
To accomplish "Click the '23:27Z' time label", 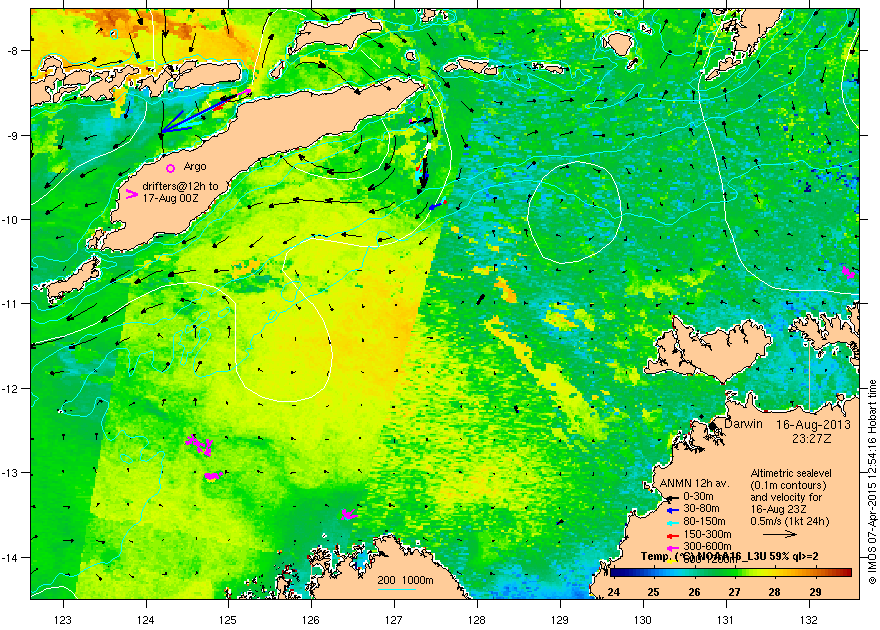I will [812, 438].
